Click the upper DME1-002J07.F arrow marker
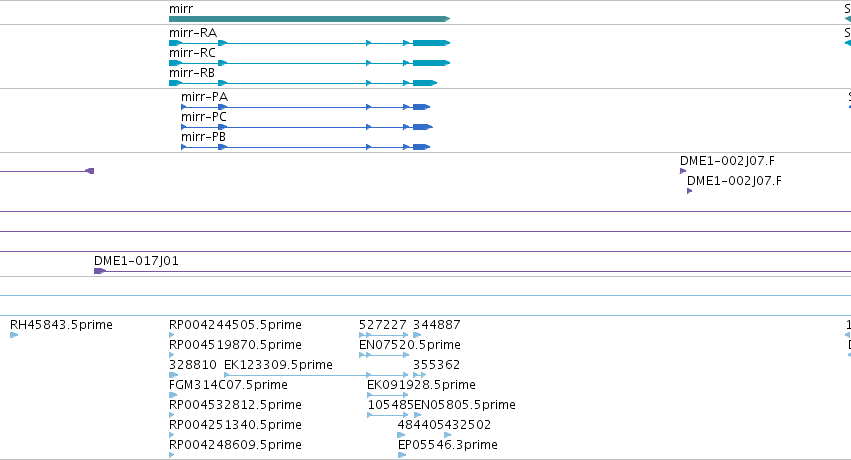Viewport: 851px width, 460px height. pyautogui.click(x=683, y=171)
